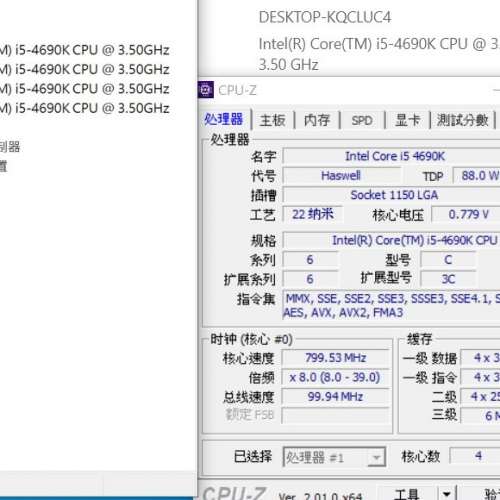
Task: Click the 指令集 instruction set list
Action: [391, 305]
